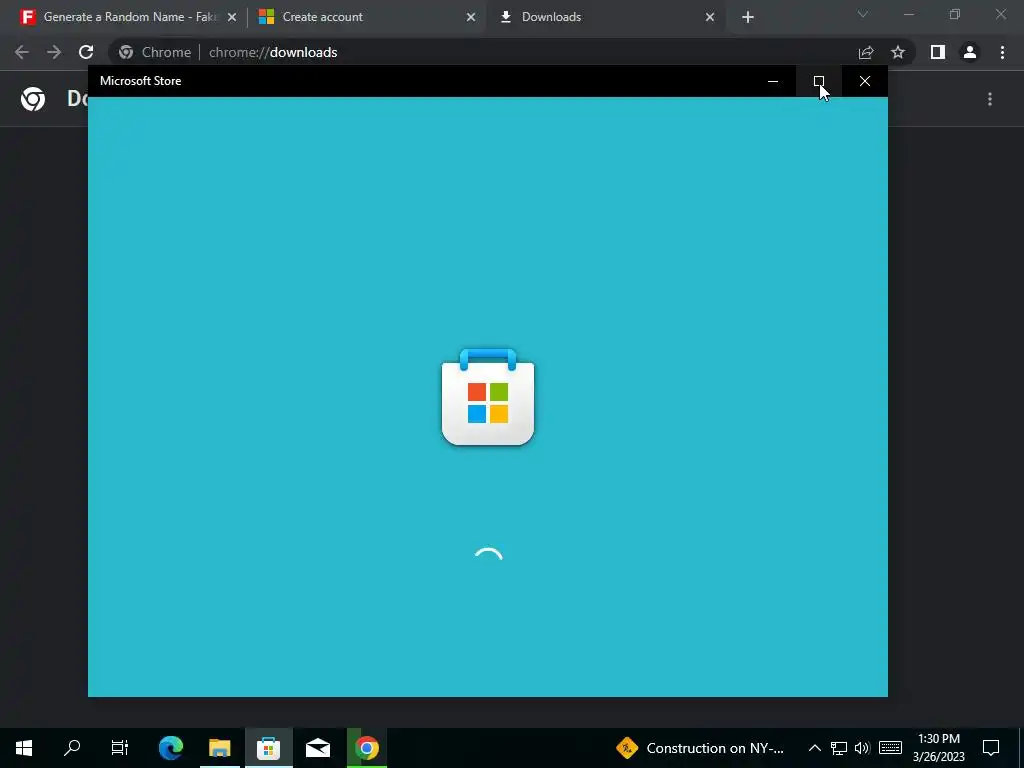
Task: Close the Generate a Random Name tab
Action: 232,17
